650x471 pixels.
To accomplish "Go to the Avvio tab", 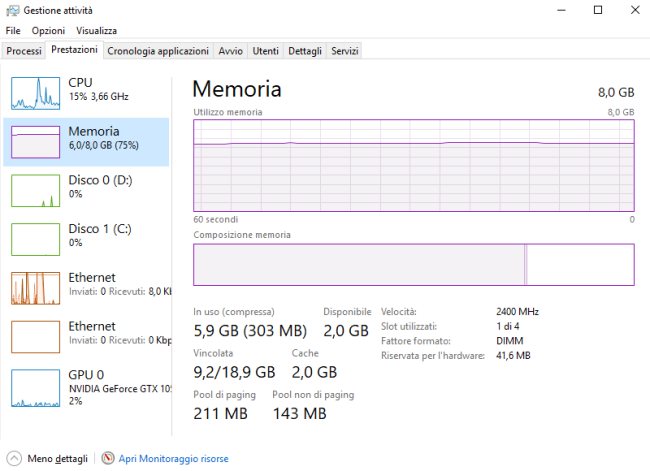I will pyautogui.click(x=230, y=50).
